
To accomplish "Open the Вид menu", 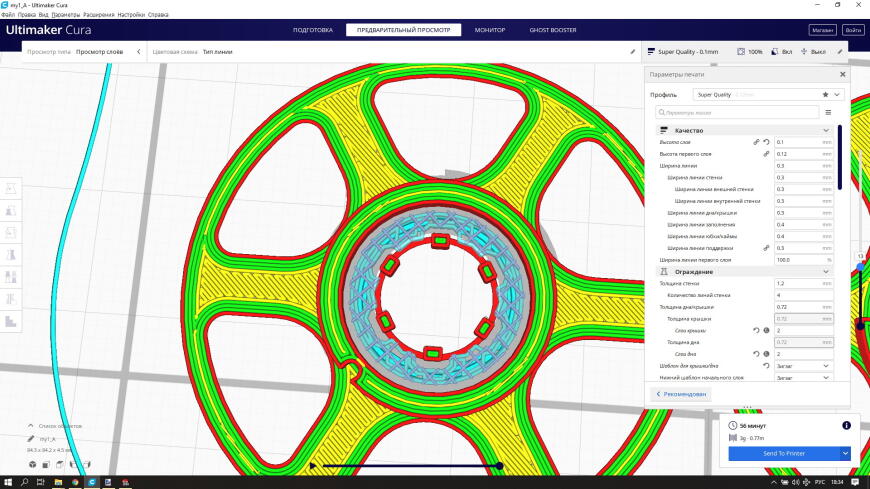I will pos(43,14).
